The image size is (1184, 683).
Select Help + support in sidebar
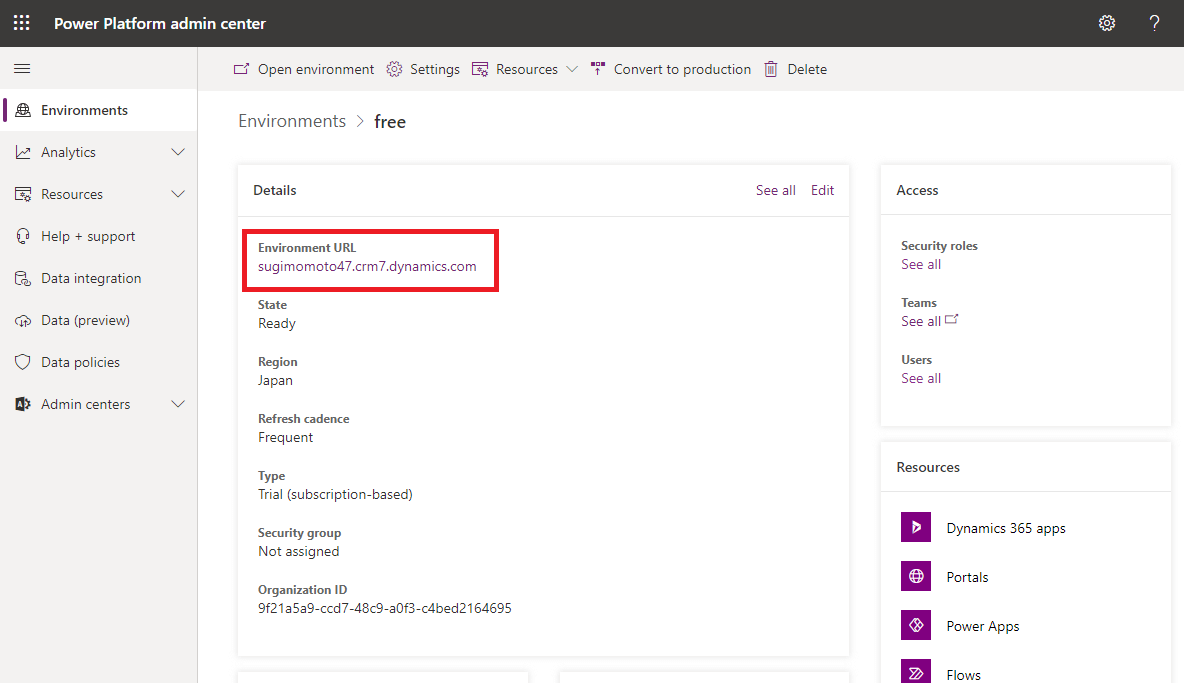88,236
